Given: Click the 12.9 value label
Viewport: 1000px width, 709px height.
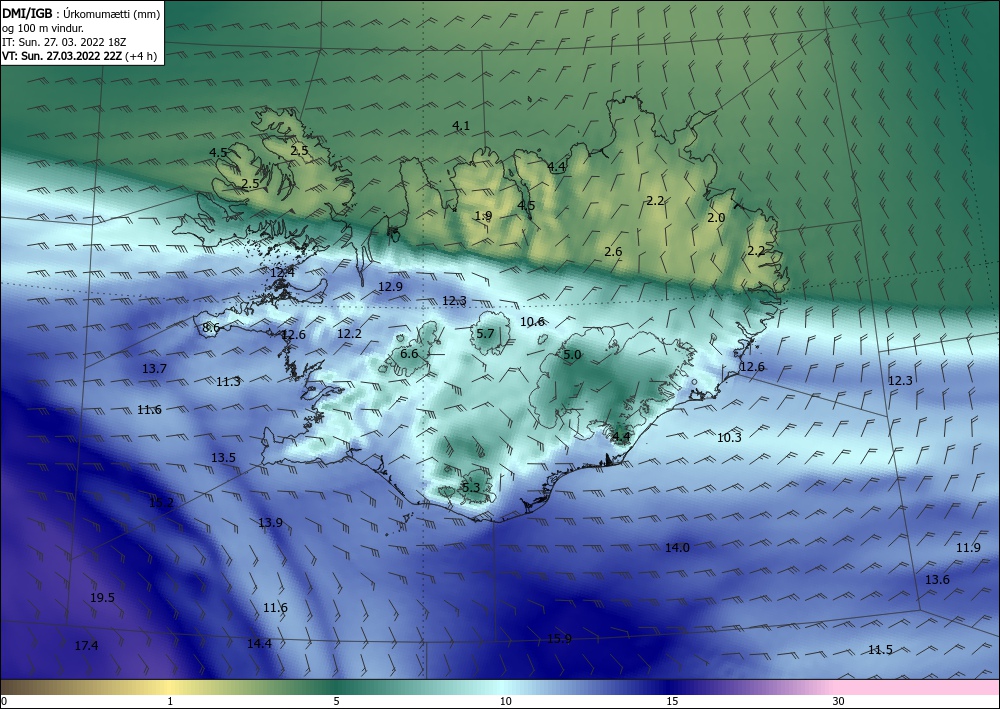Looking at the screenshot, I should [390, 286].
